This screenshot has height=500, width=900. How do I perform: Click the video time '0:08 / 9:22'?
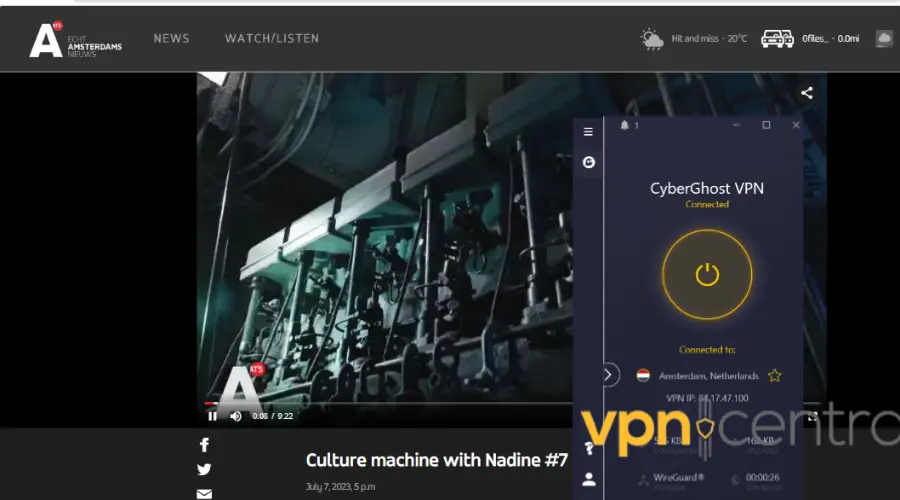pos(273,416)
